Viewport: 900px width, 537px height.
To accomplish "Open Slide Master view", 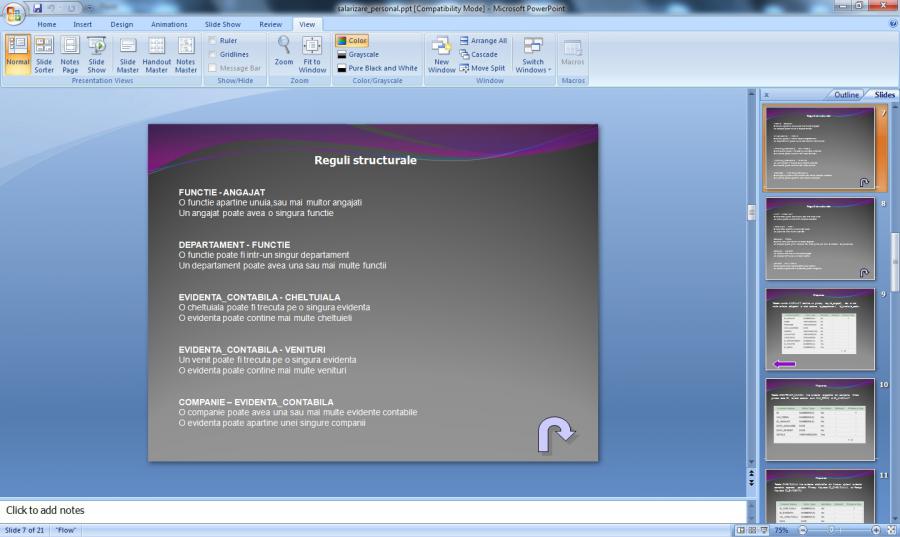I will coord(128,54).
